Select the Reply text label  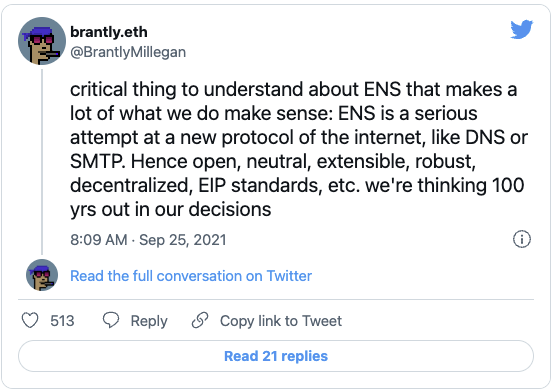pos(149,321)
